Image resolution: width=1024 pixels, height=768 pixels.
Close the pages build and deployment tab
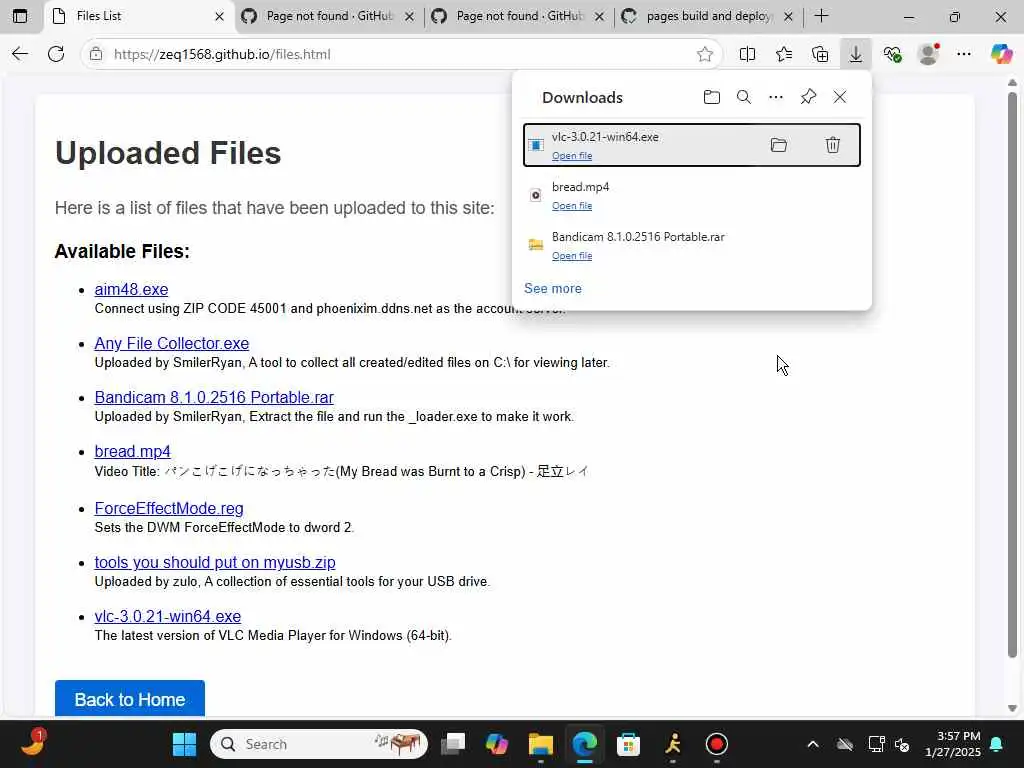click(788, 16)
